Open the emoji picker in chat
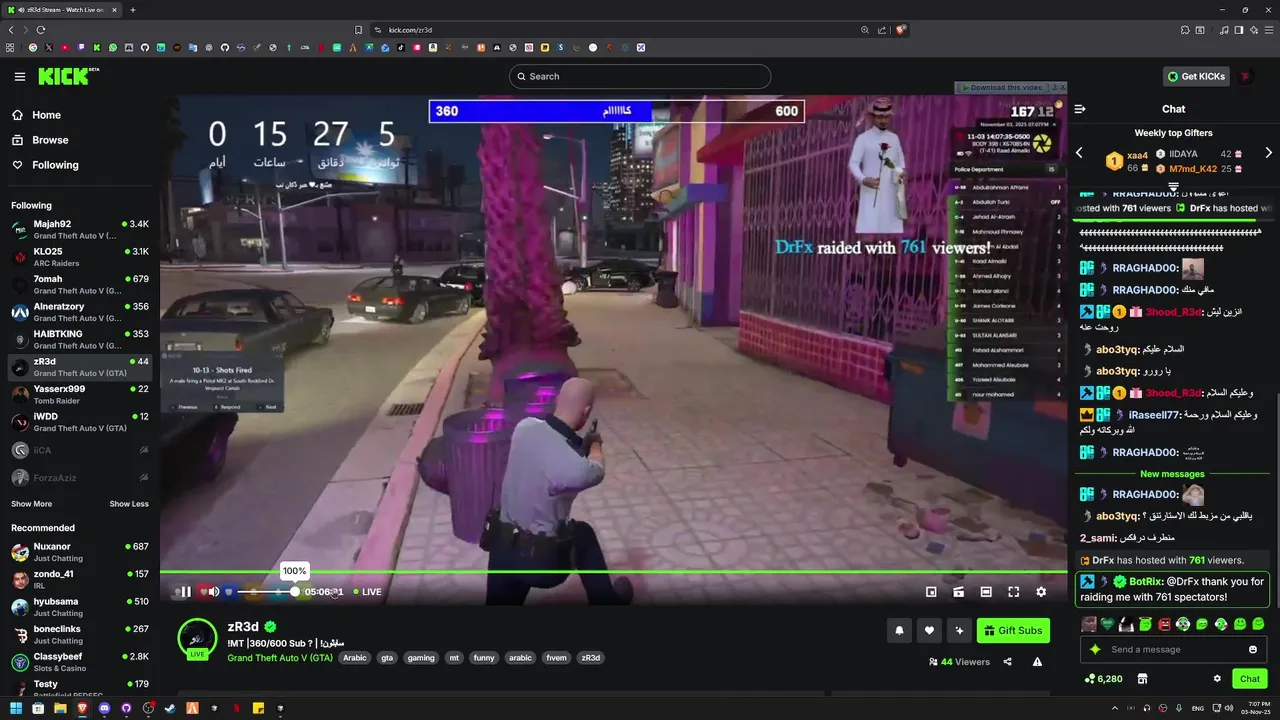This screenshot has width=1280, height=720. coord(1253,649)
